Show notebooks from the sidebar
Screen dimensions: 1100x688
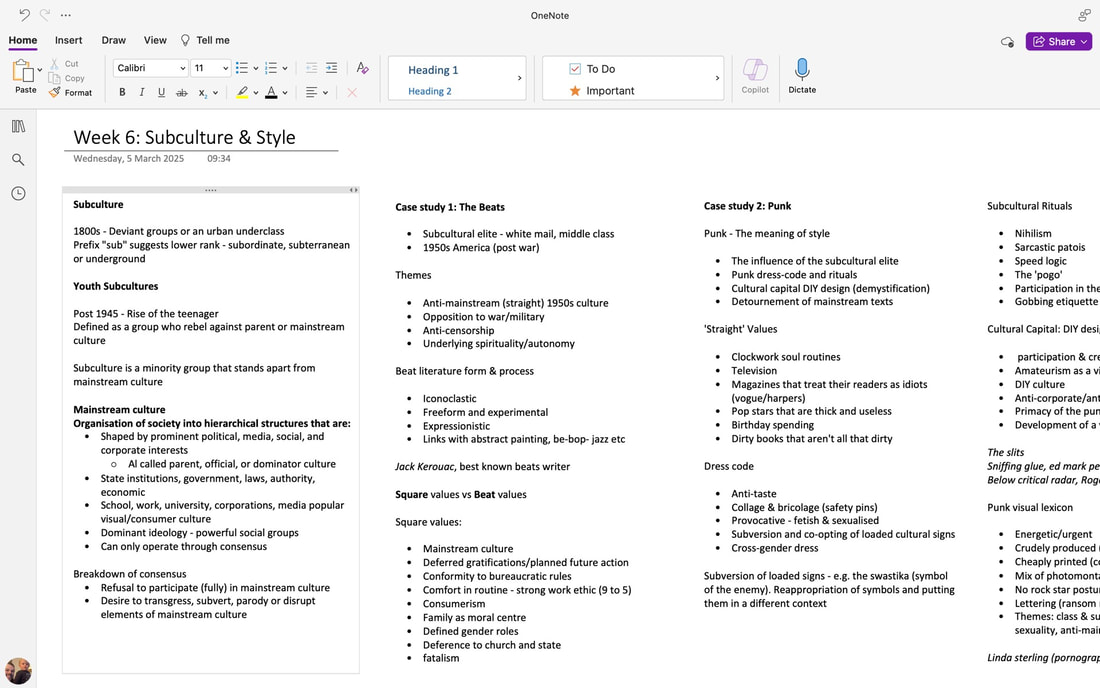pos(18,126)
